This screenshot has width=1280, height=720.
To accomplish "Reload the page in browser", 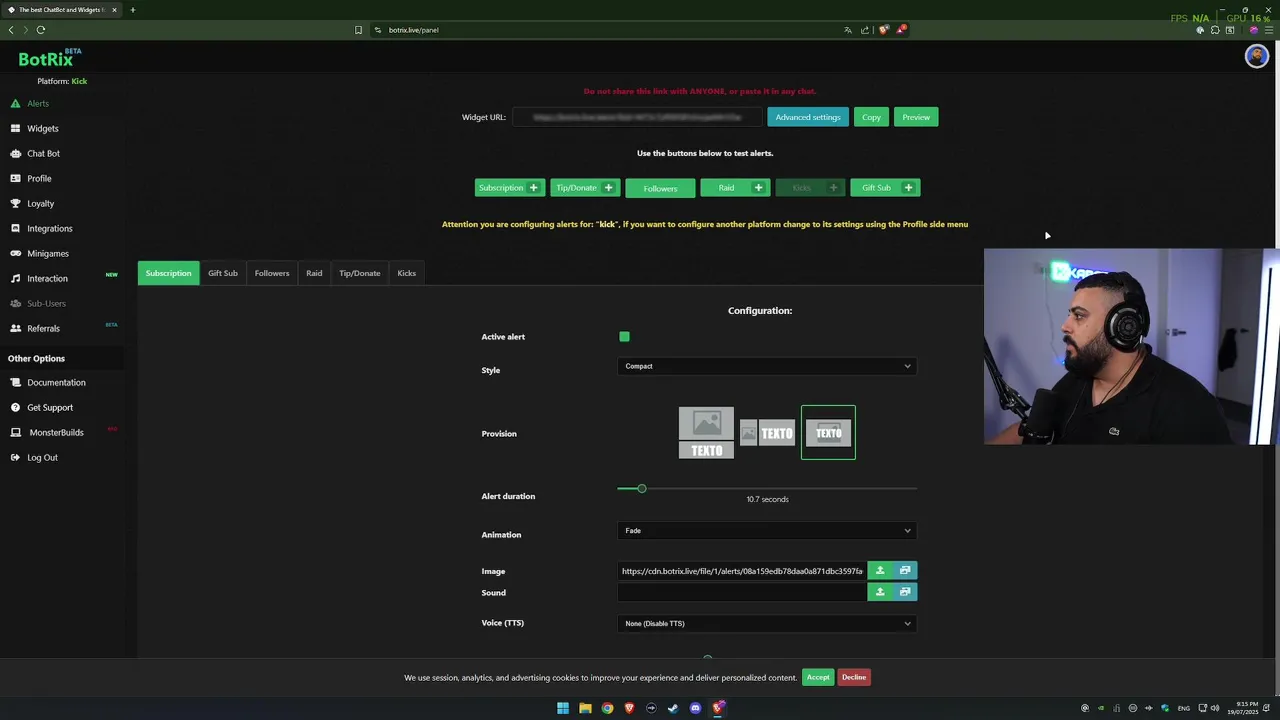I will click(x=41, y=30).
